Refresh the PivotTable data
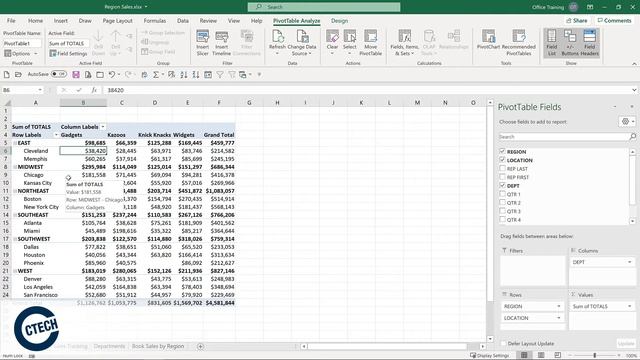 277,42
